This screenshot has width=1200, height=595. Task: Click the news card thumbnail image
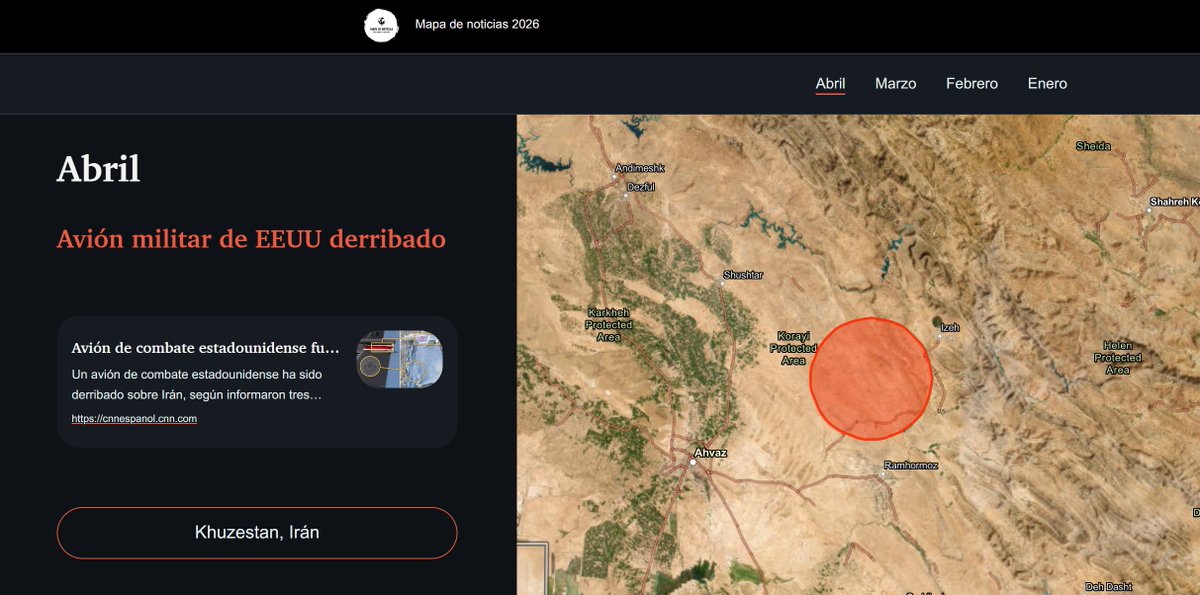399,359
